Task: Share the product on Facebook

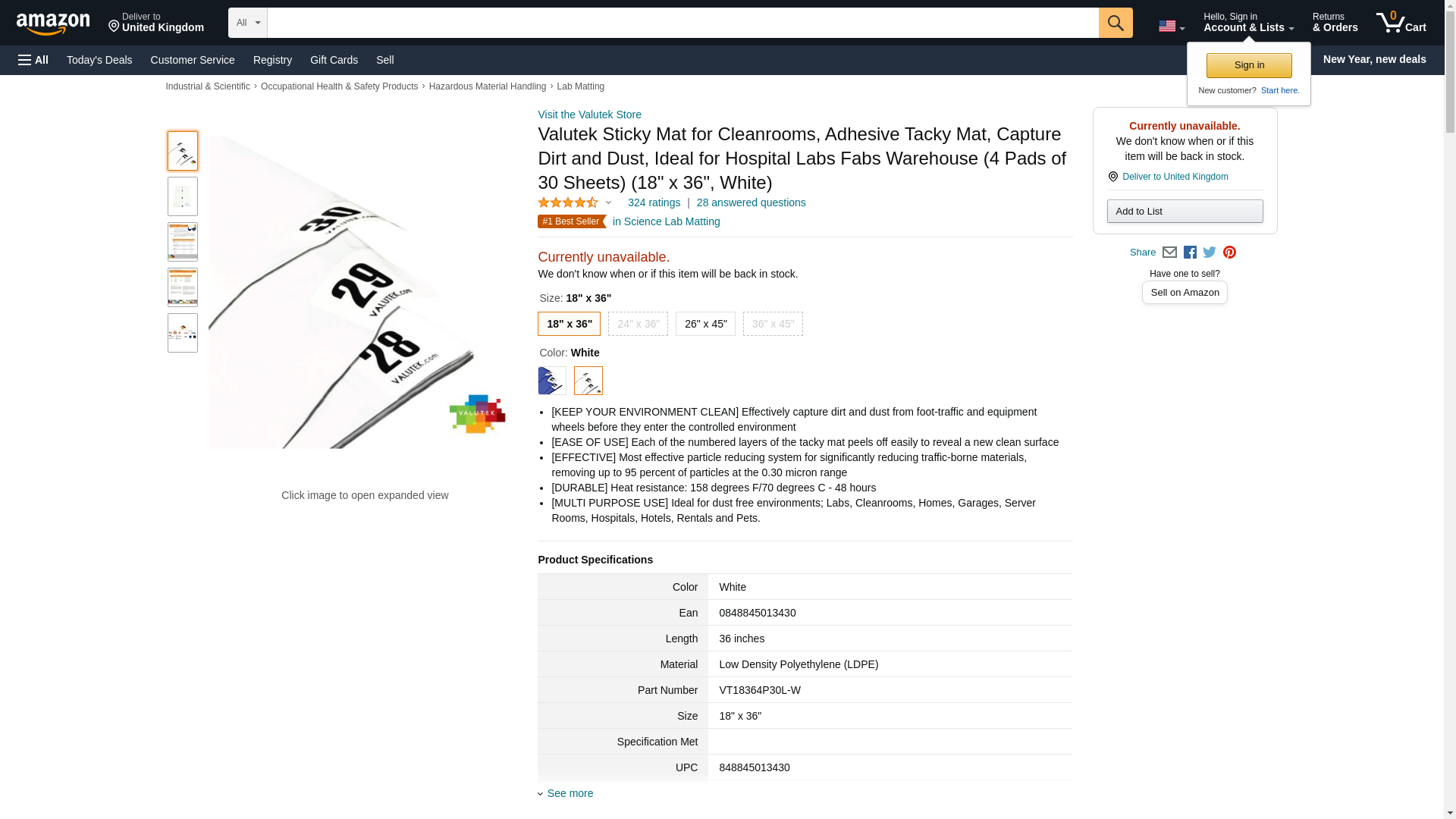Action: (x=1190, y=253)
